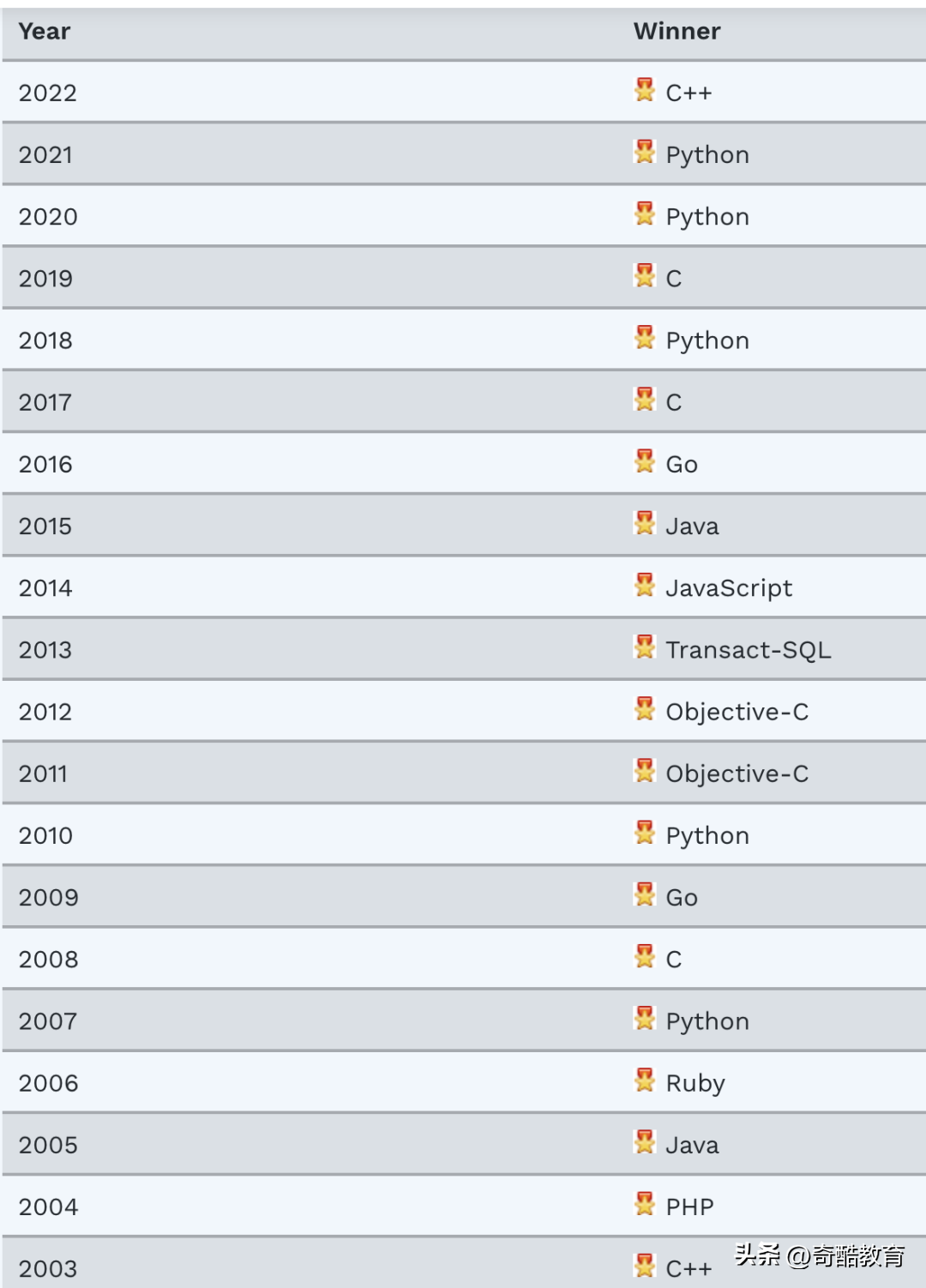Click the medal icon beside JavaScript
Viewport: 926px width, 1288px height.
[645, 585]
